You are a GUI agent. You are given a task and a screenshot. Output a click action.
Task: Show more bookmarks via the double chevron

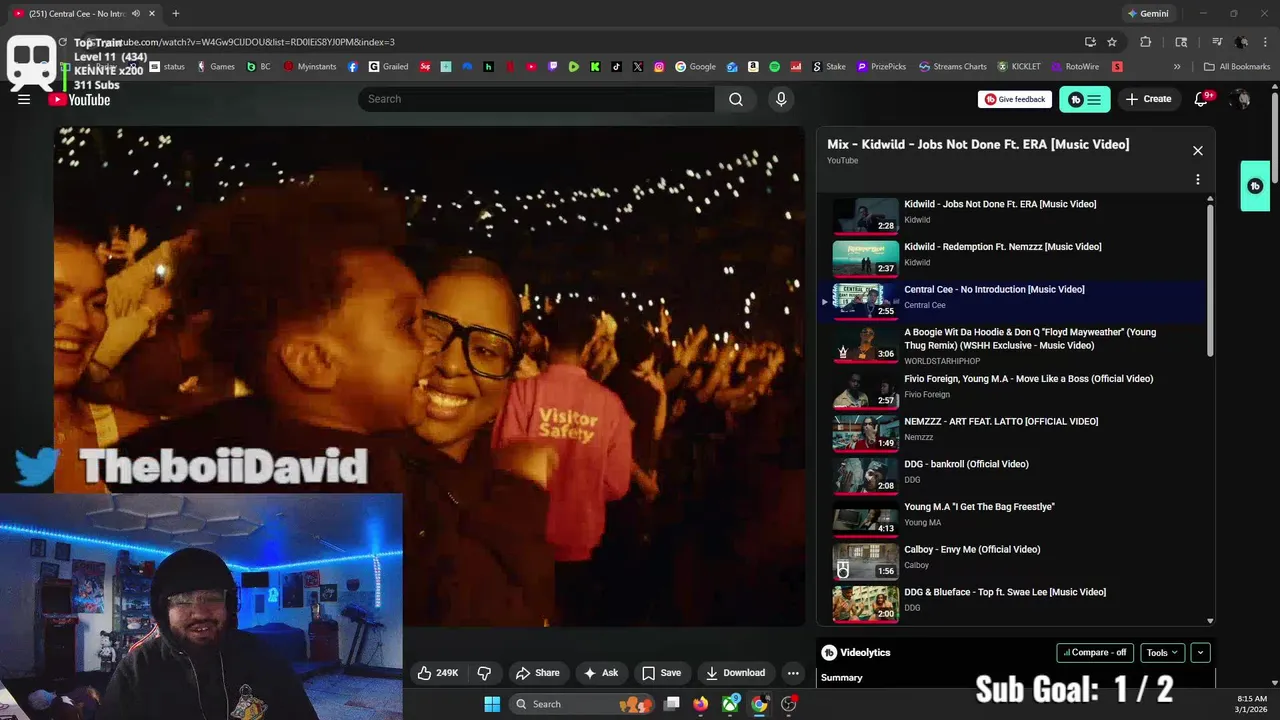(1177, 67)
